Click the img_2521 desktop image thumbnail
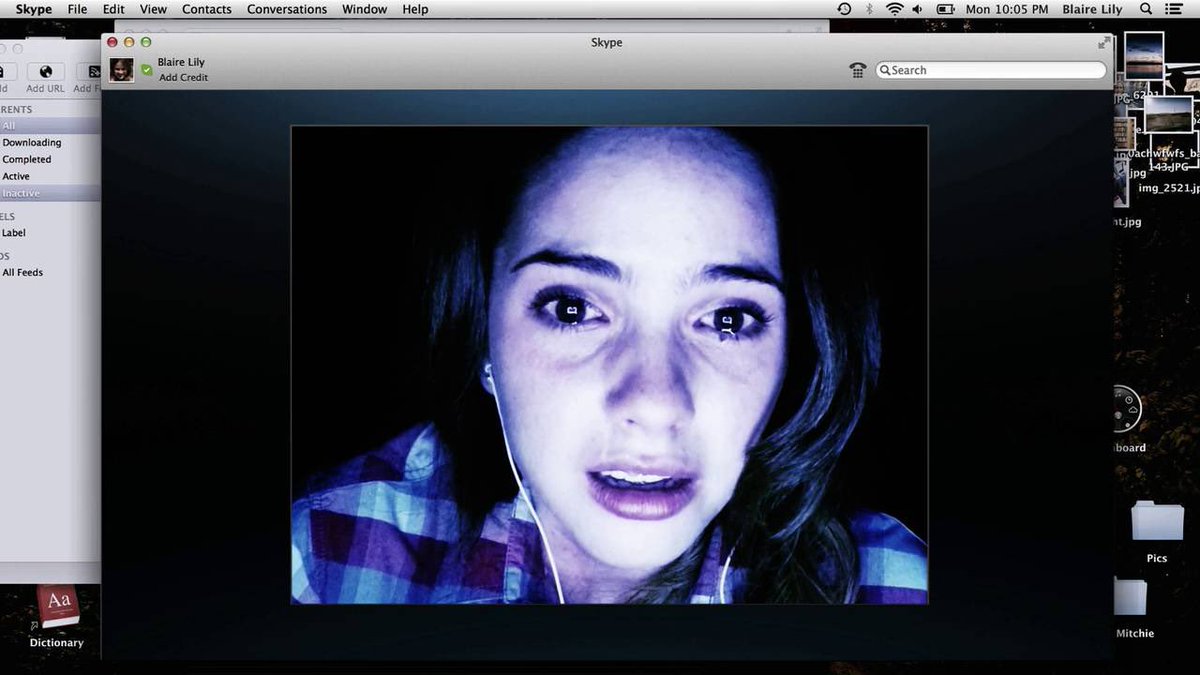This screenshot has width=1200, height=675. [1169, 188]
